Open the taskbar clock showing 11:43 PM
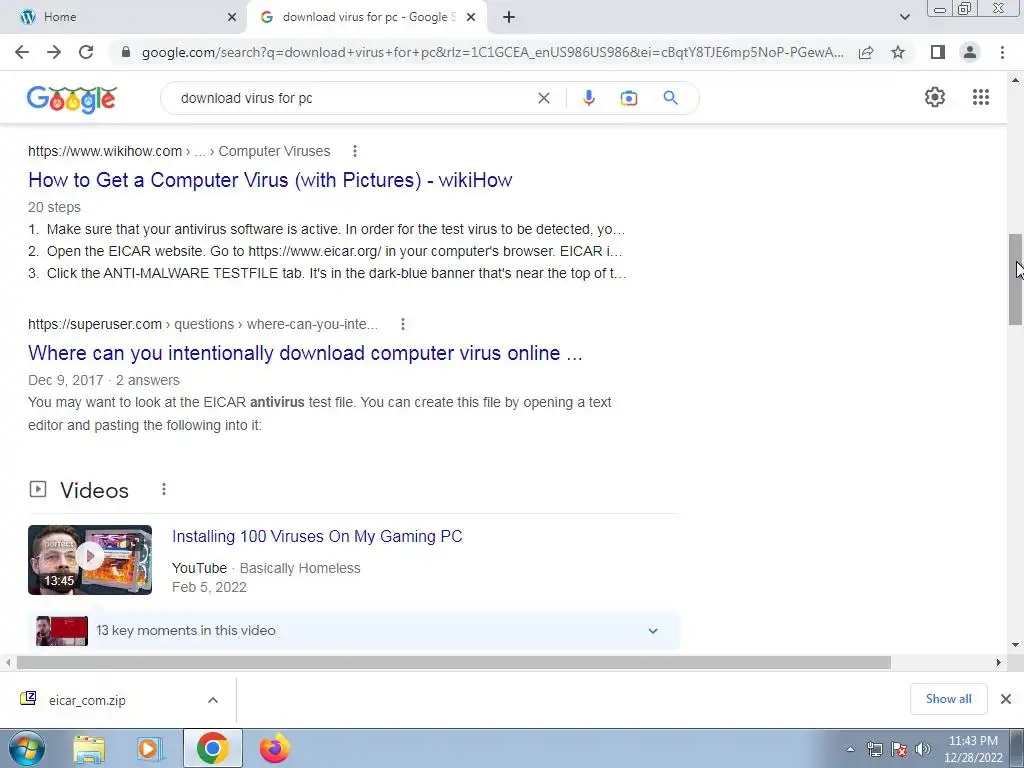The image size is (1024, 768). point(972,749)
